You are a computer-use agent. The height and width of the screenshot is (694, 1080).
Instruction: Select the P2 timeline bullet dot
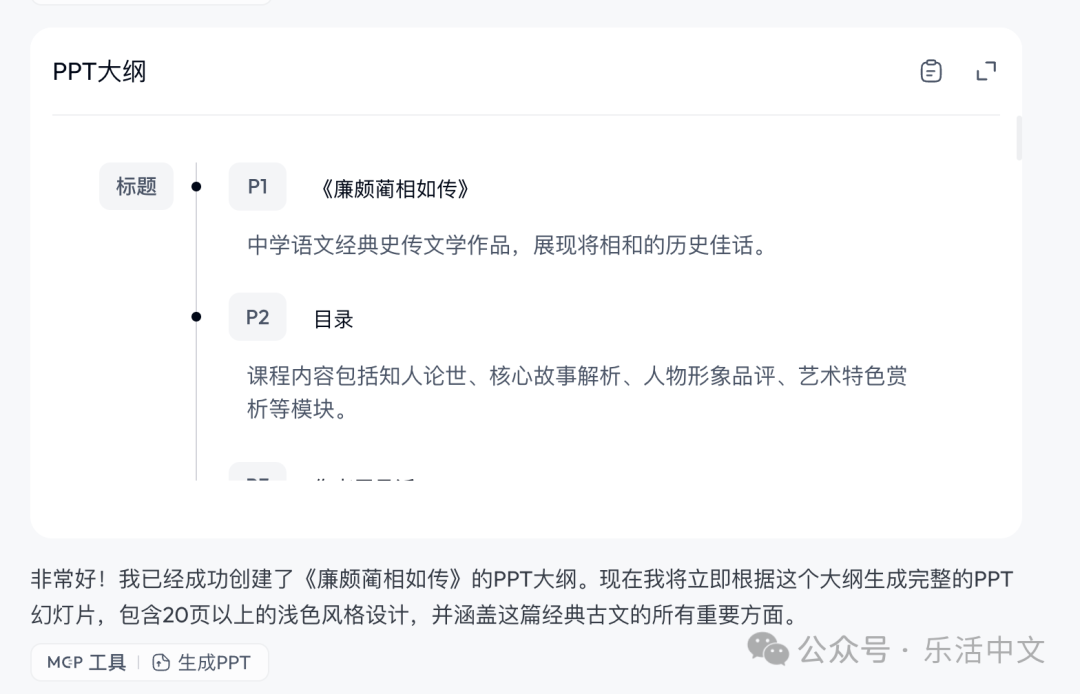click(196, 317)
